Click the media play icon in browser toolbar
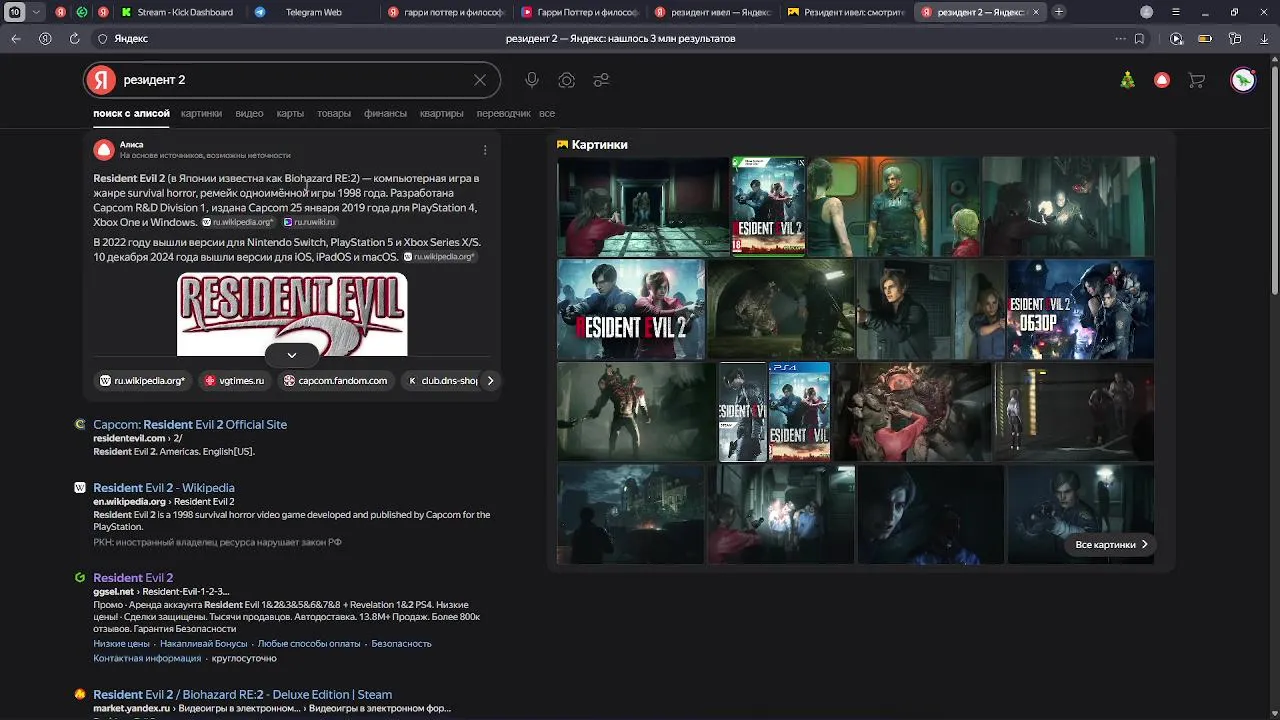The image size is (1280, 720). click(1176, 38)
